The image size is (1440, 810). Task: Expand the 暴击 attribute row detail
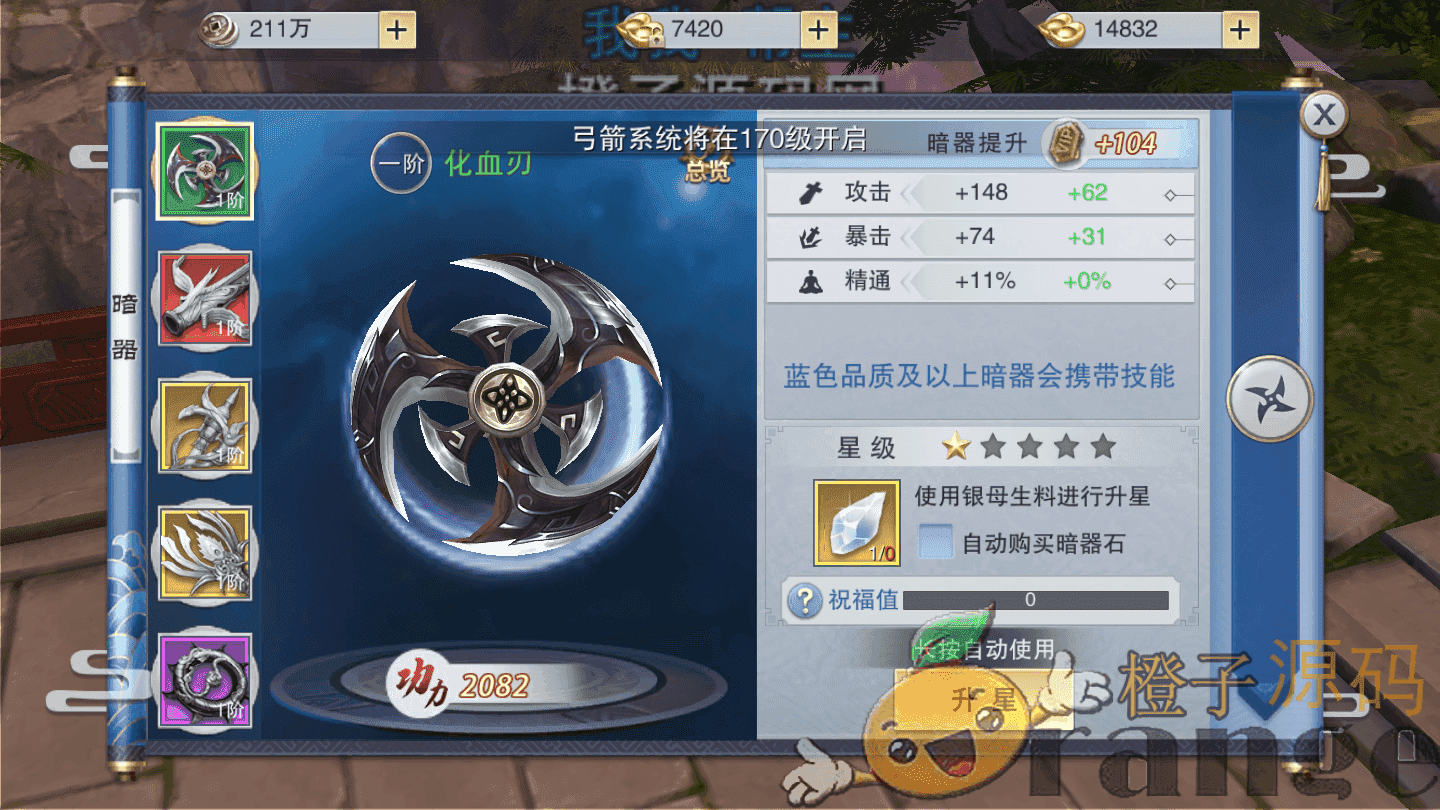[x=980, y=237]
